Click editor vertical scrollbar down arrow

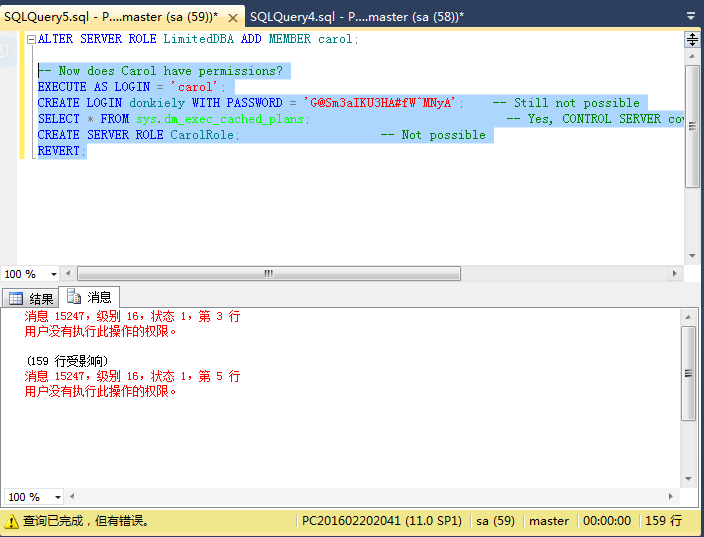(692, 255)
